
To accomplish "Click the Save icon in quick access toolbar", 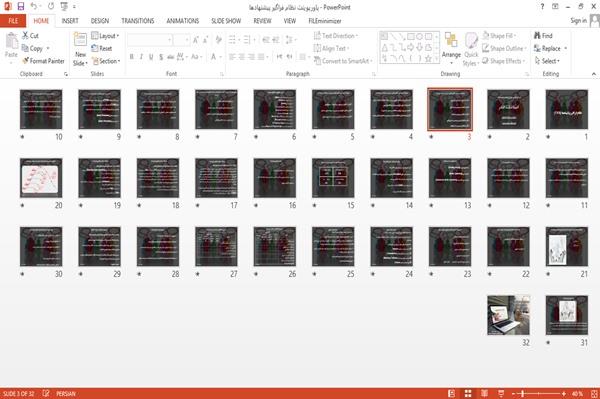I will [21, 7].
